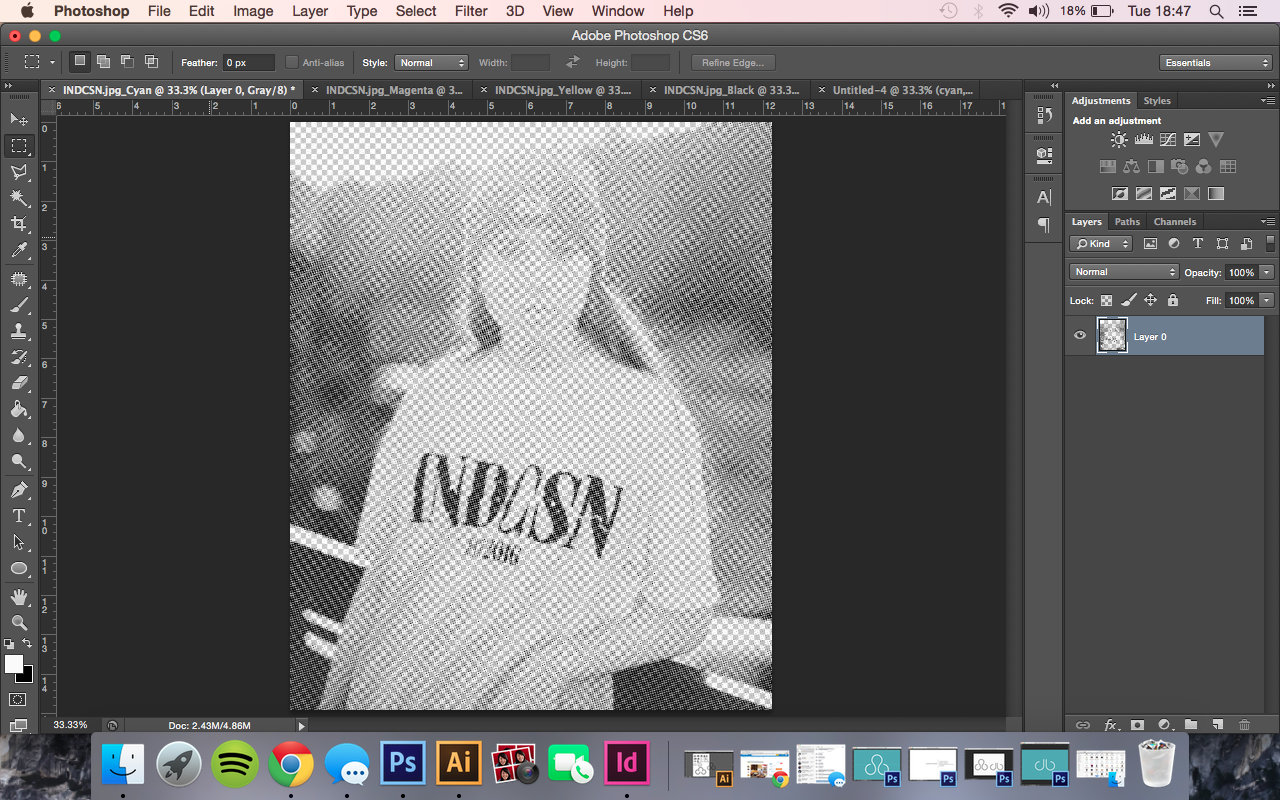Toggle lock transparent pixels
Screen dimensions: 1280x800
coord(1106,300)
